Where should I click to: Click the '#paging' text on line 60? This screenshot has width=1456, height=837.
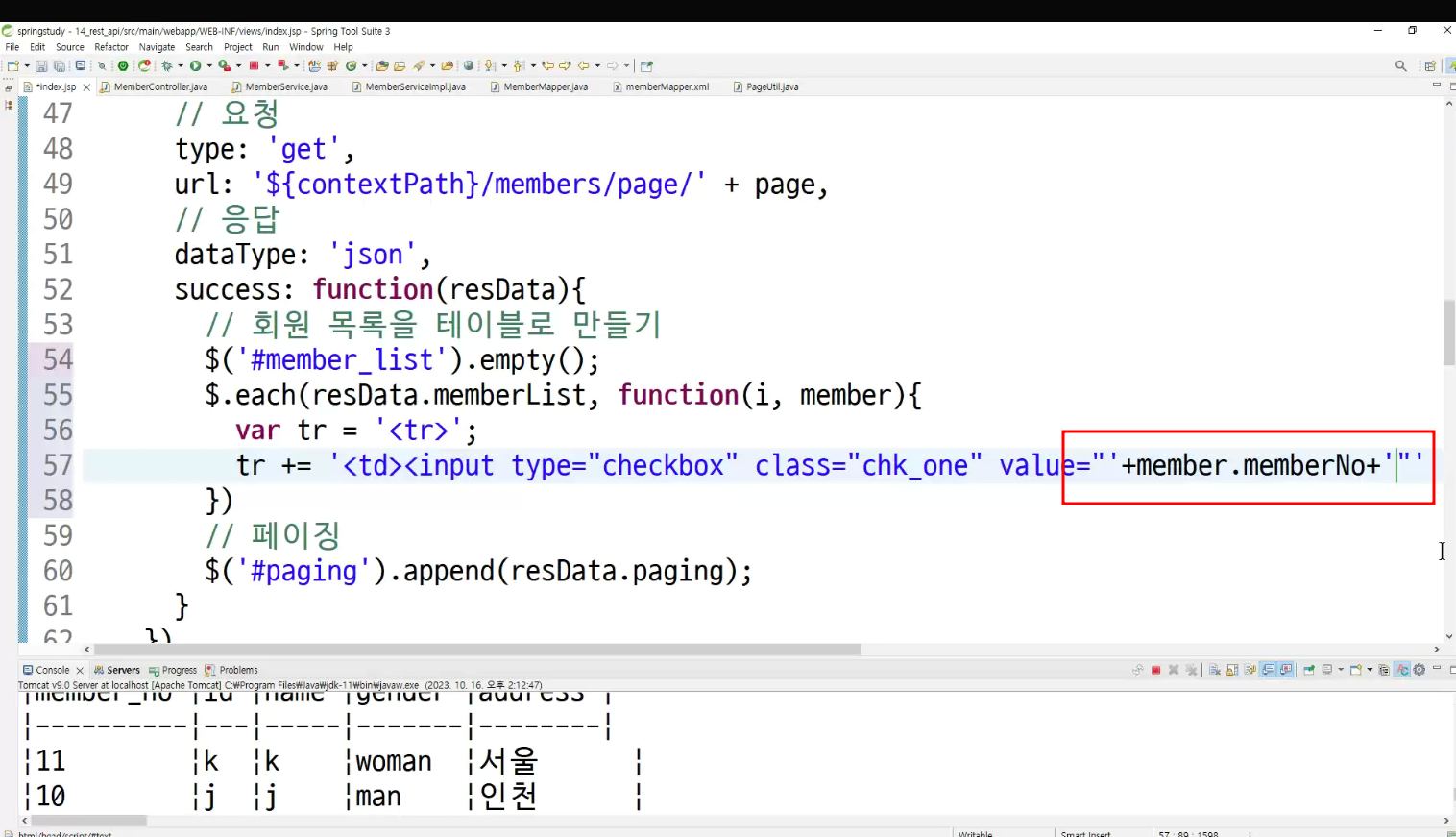[303, 571]
